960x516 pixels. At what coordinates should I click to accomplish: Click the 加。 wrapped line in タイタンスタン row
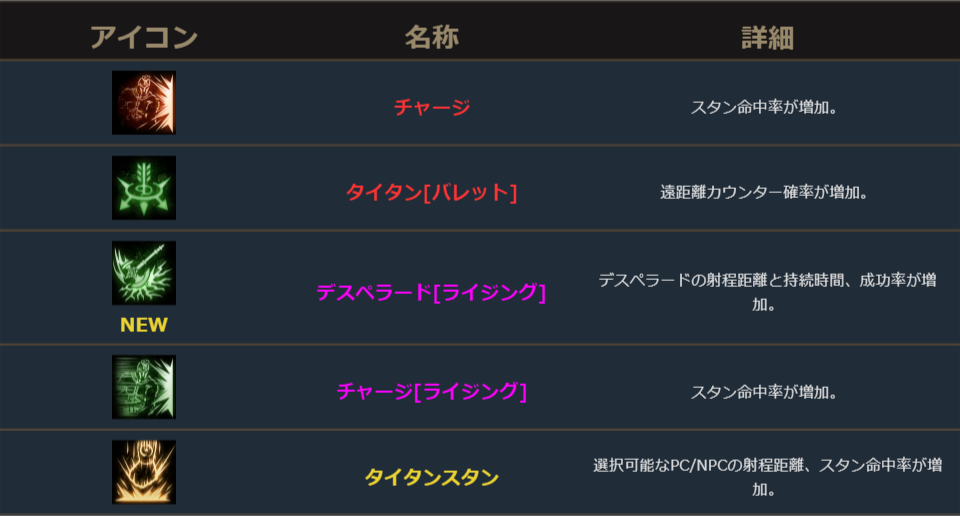tap(767, 490)
